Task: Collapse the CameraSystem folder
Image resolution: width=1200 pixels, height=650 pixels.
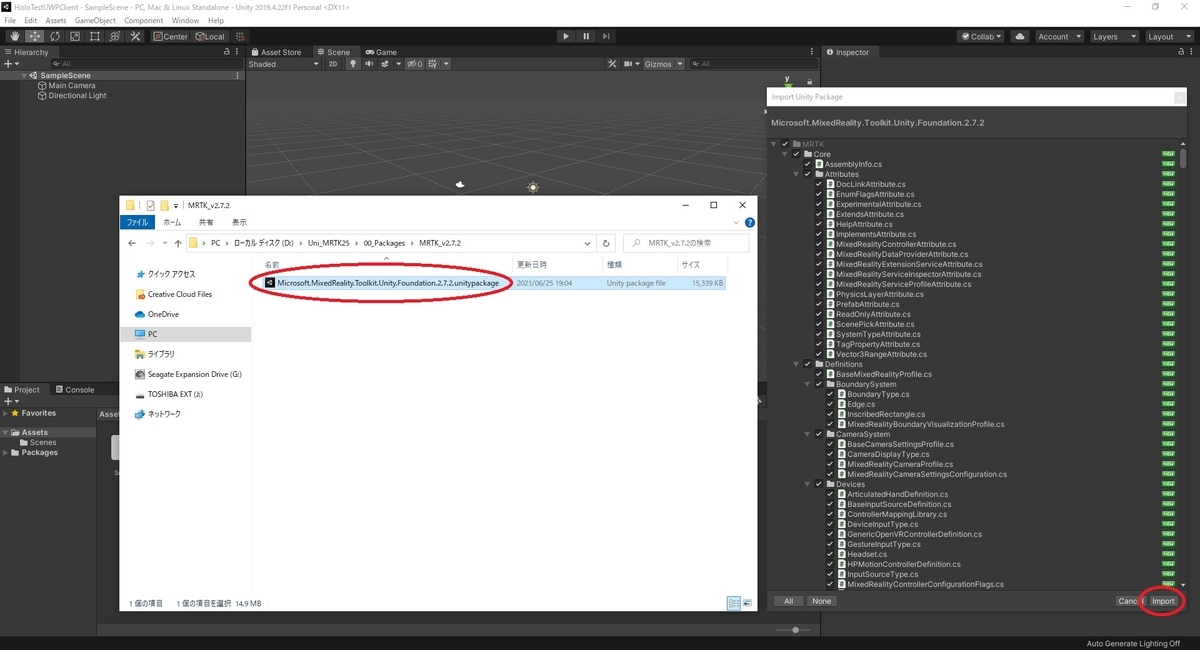Action: tap(807, 434)
